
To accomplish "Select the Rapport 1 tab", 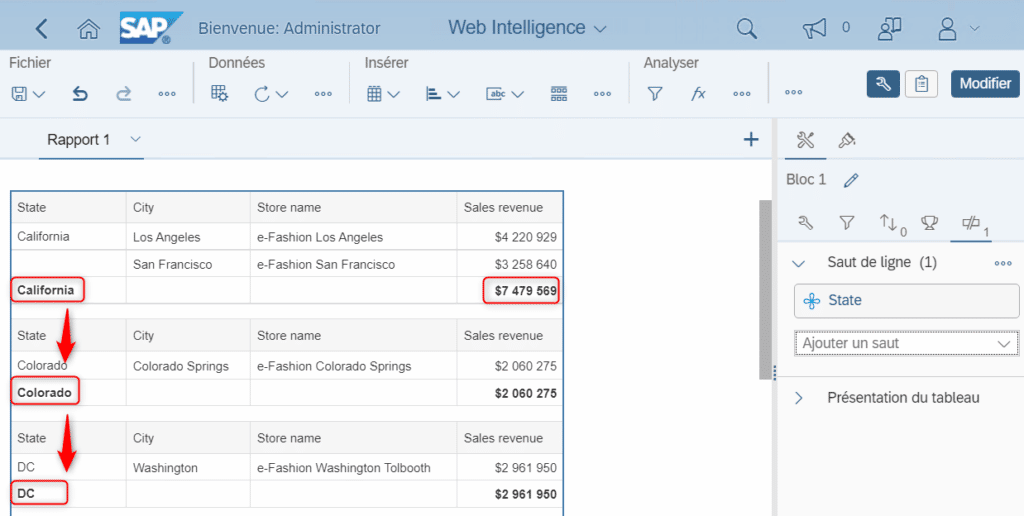I will (78, 140).
